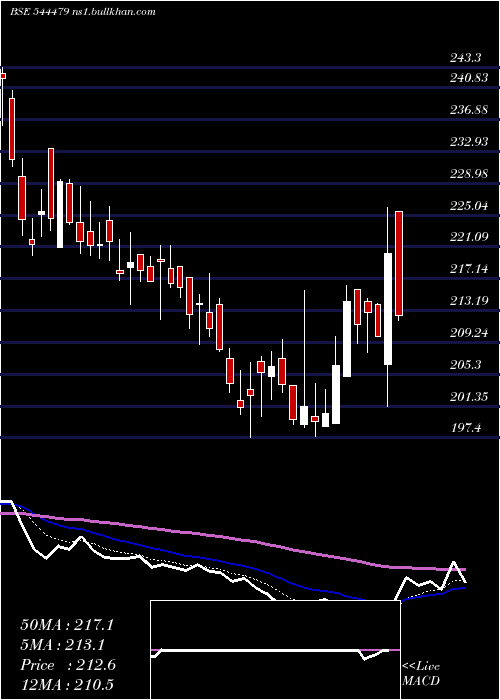The width and height of the screenshot is (500, 700).
Task: Click the Price : 212.6 readout
Action: point(68,665)
